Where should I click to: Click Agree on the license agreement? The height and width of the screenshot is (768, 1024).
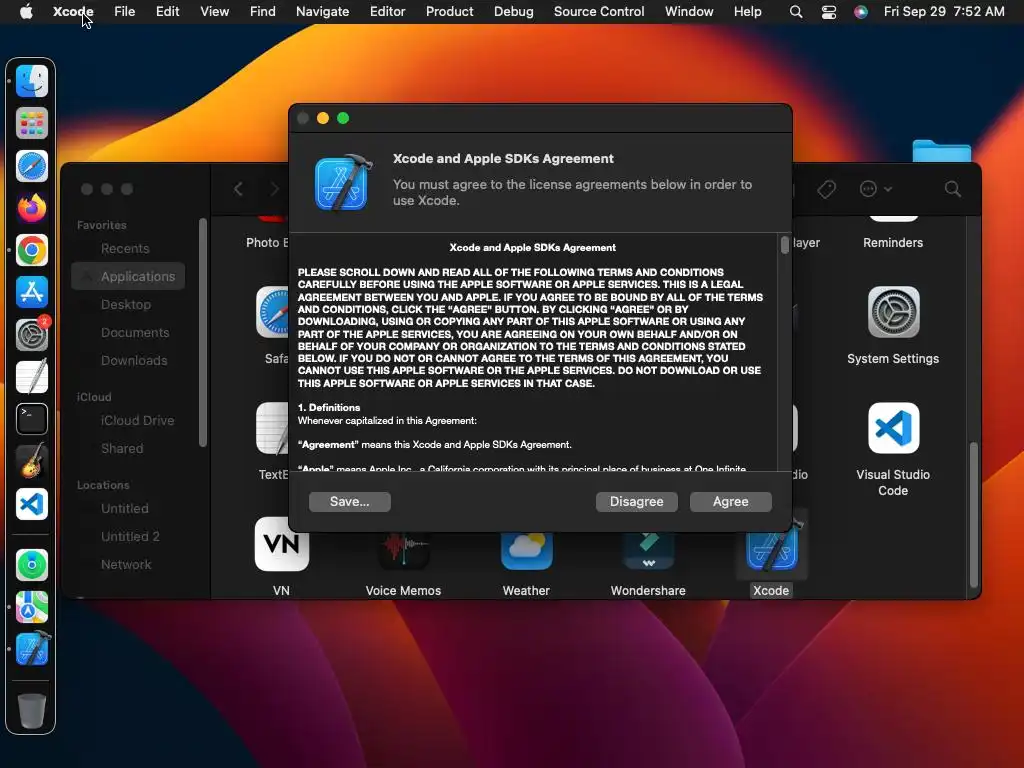730,502
